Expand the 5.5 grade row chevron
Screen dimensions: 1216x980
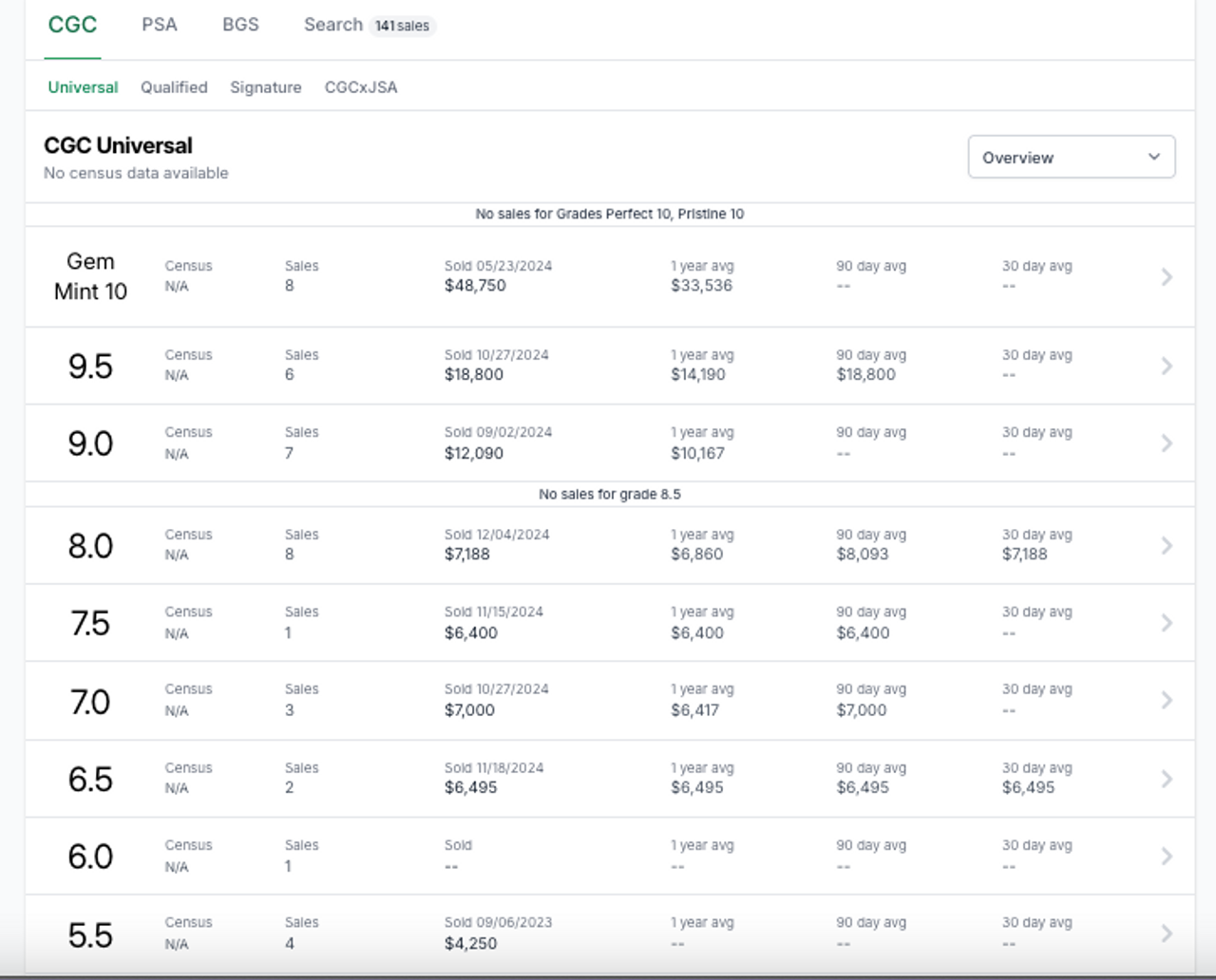[1167, 933]
